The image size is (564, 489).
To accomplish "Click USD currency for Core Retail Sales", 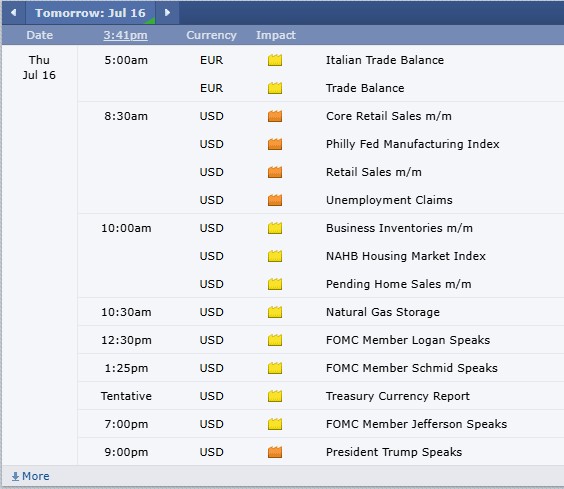I will click(x=212, y=116).
